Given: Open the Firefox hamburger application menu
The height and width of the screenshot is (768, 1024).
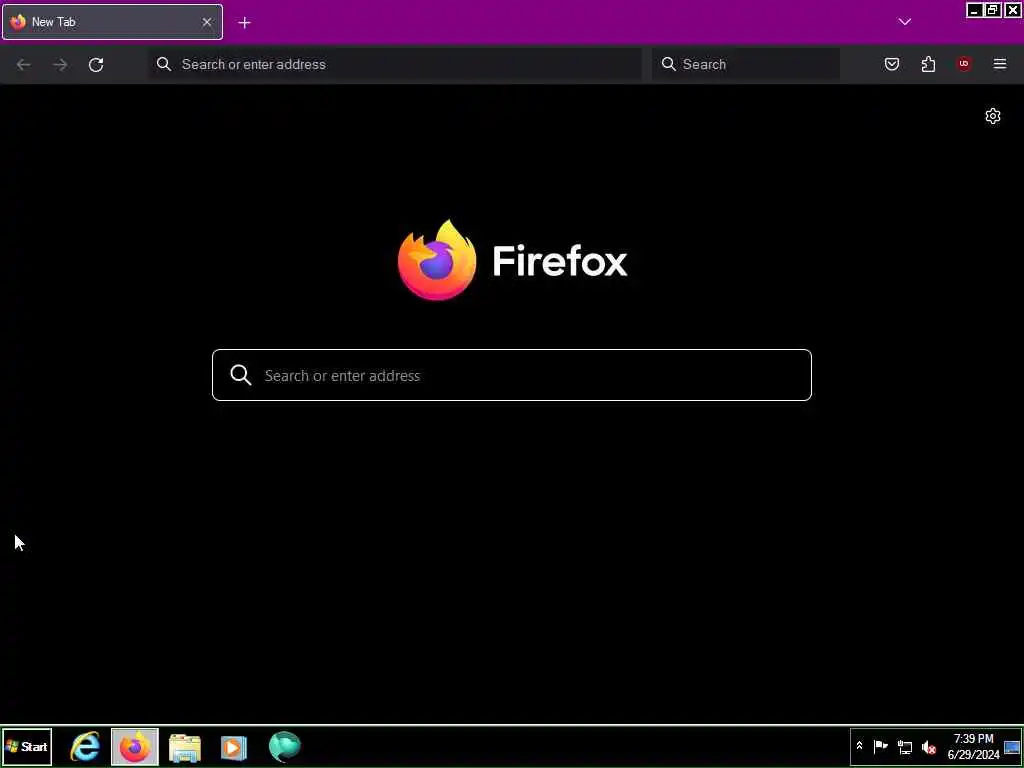Looking at the screenshot, I should (x=1000, y=64).
